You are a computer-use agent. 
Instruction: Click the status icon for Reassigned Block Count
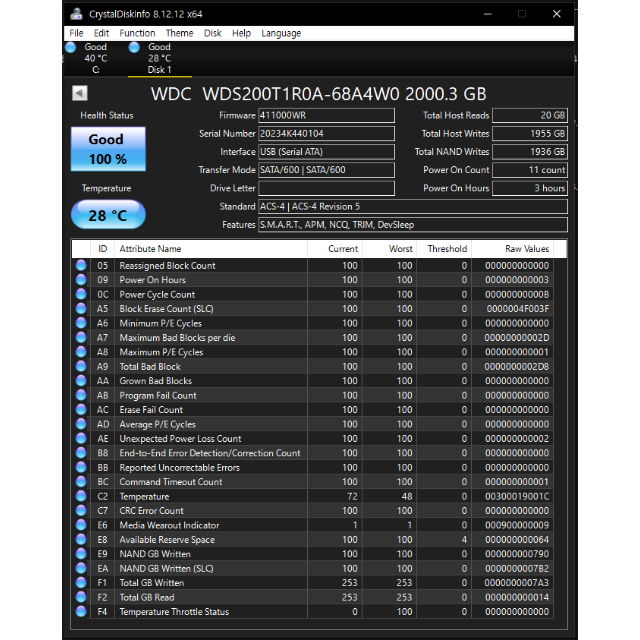coord(81,265)
